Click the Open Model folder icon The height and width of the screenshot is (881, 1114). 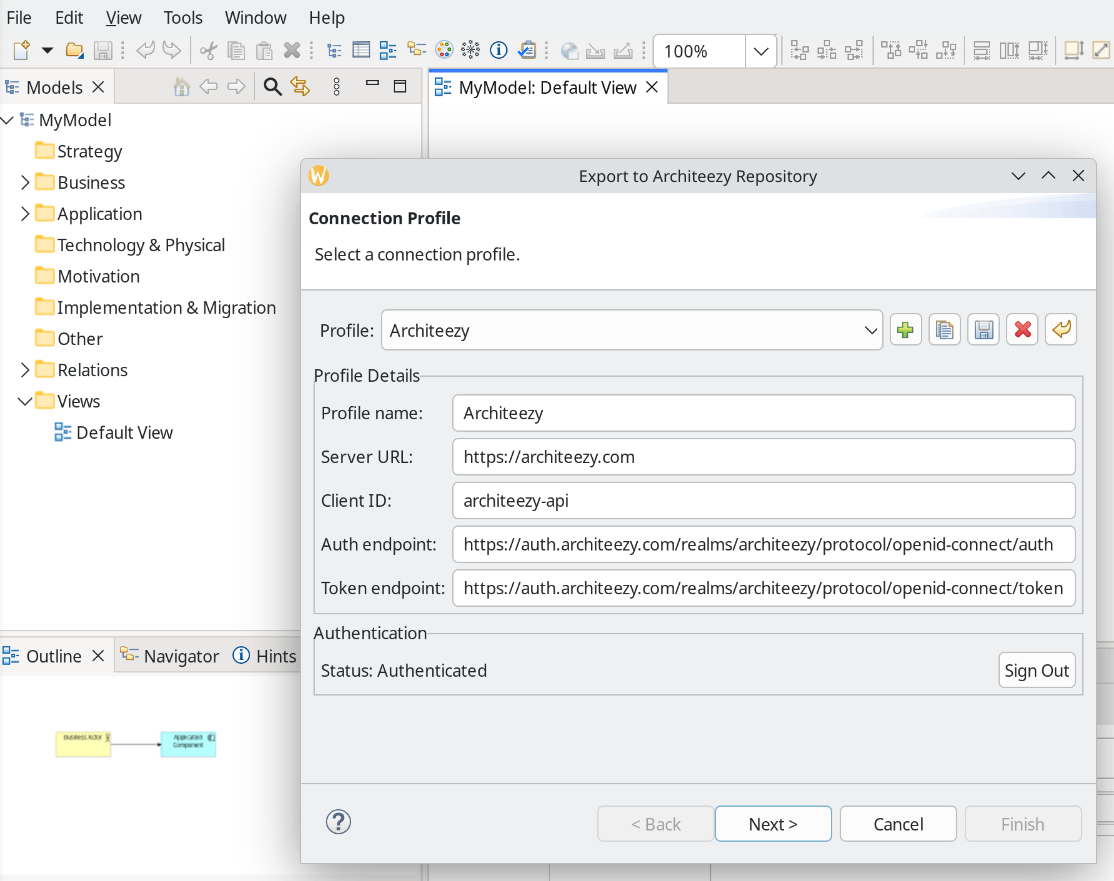75,50
